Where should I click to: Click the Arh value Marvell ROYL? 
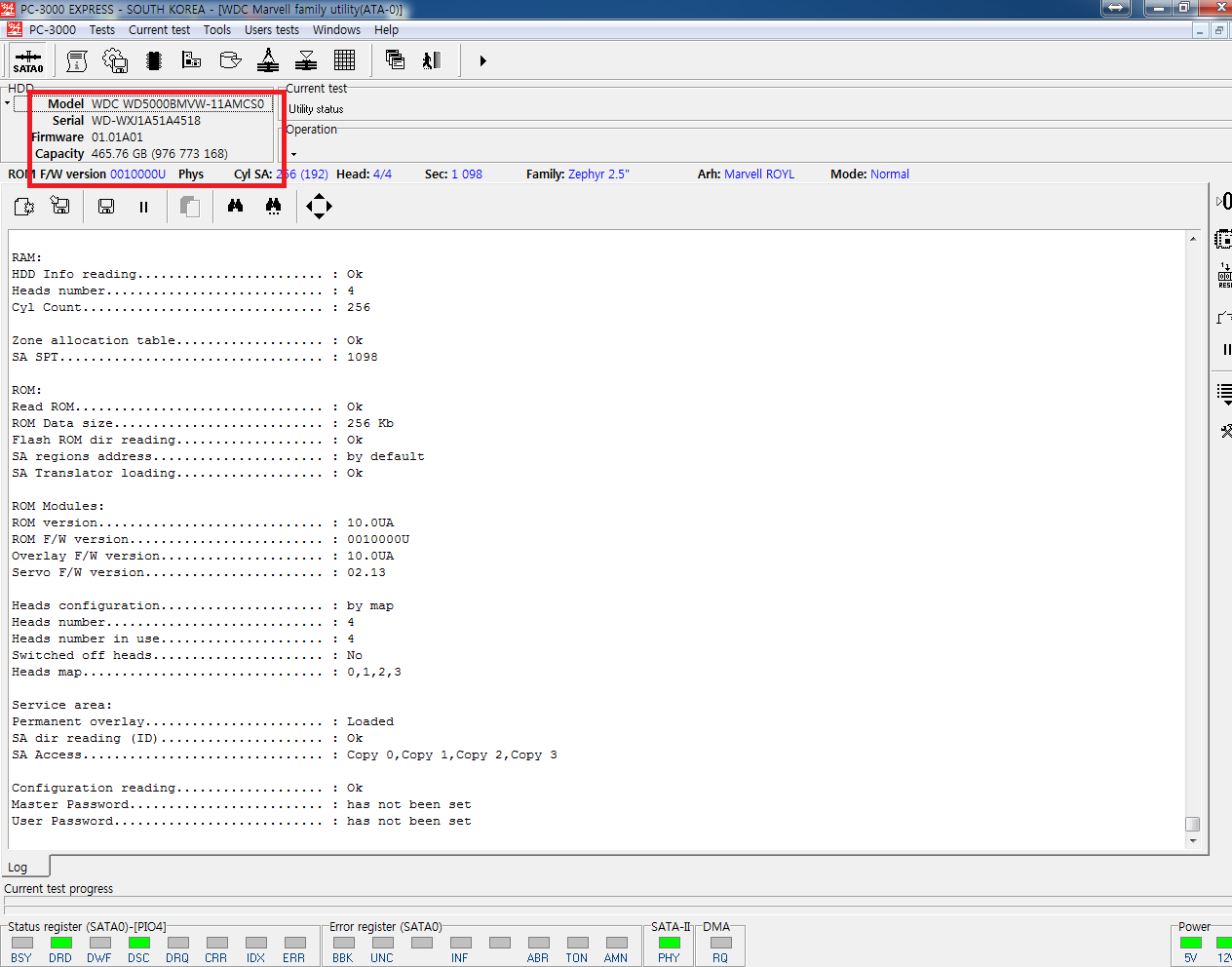(759, 174)
